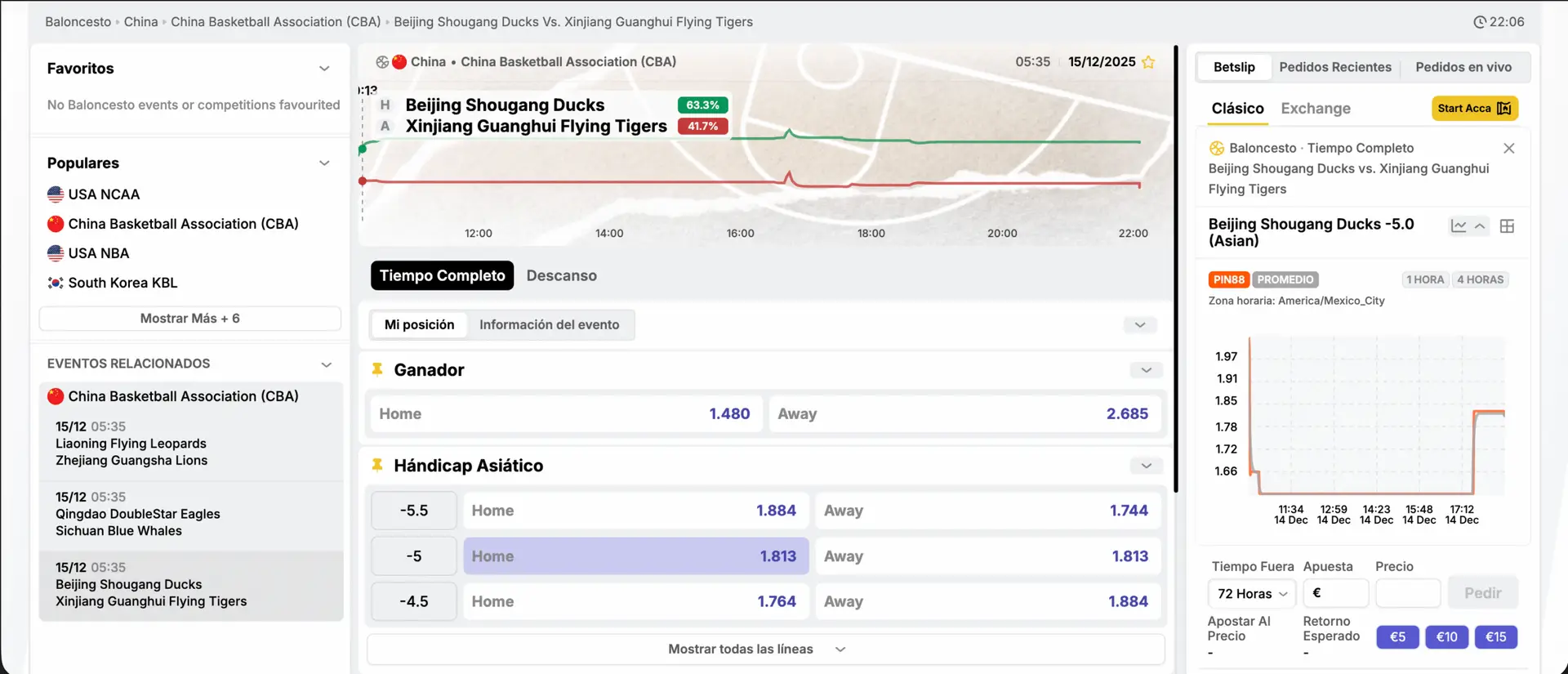Add the €10 quick stake
The height and width of the screenshot is (674, 1568).
coord(1446,637)
